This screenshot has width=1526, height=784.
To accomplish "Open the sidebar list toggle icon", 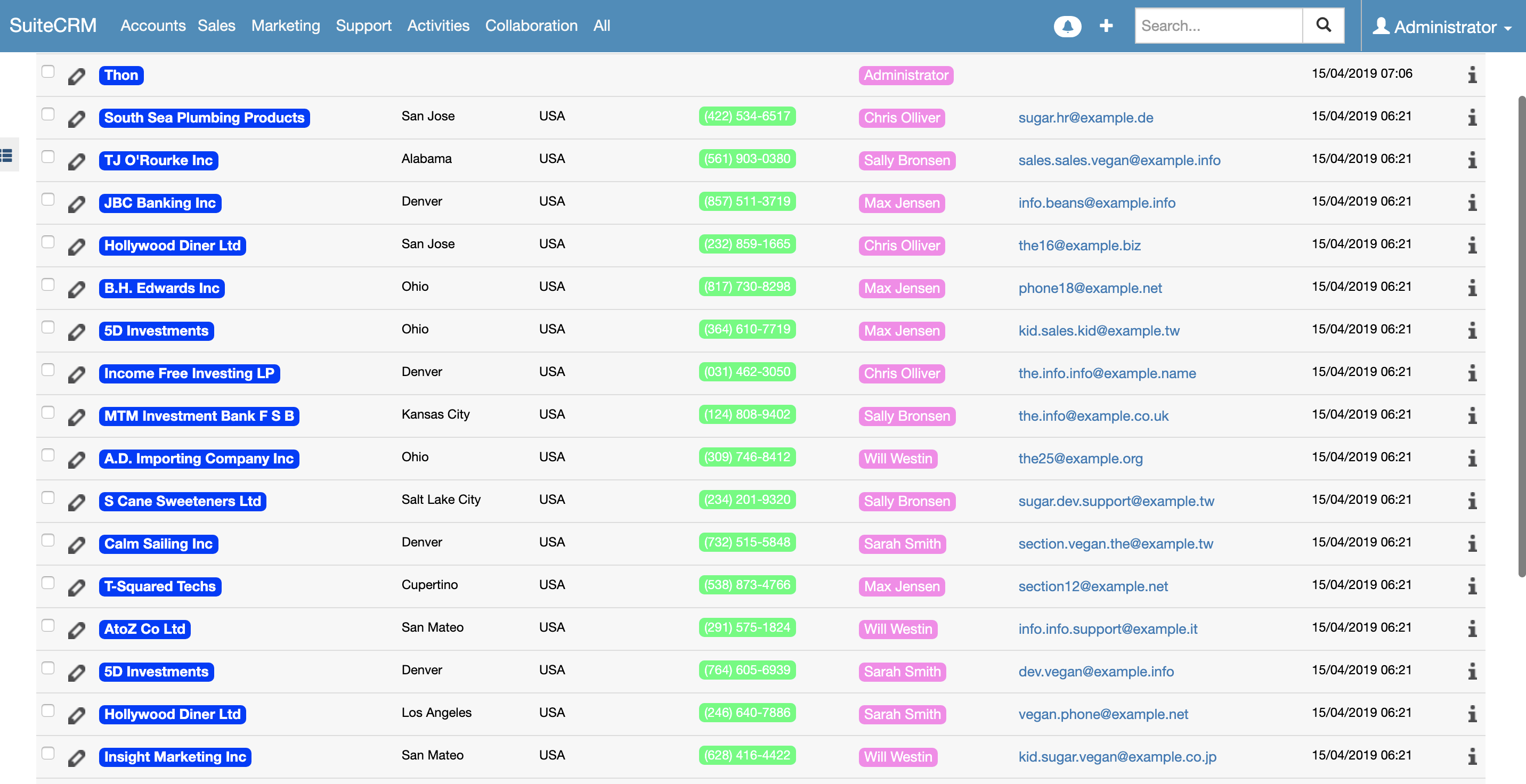I will click(x=7, y=155).
